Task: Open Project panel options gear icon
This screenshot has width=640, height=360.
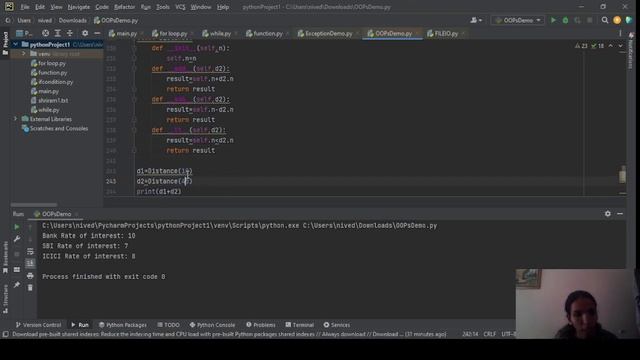Action: coord(85,33)
